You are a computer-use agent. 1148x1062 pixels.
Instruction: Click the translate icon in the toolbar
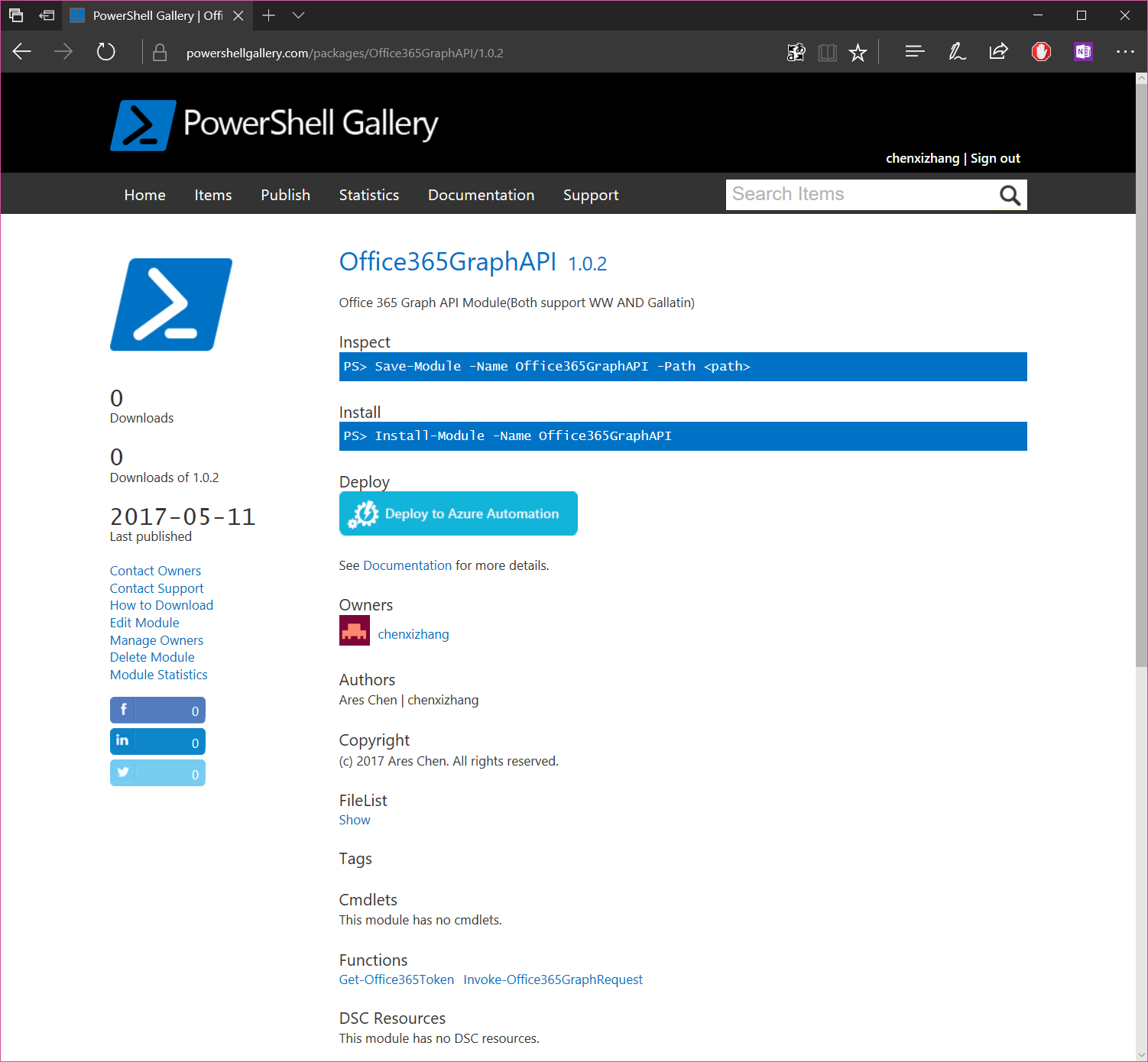click(x=796, y=52)
